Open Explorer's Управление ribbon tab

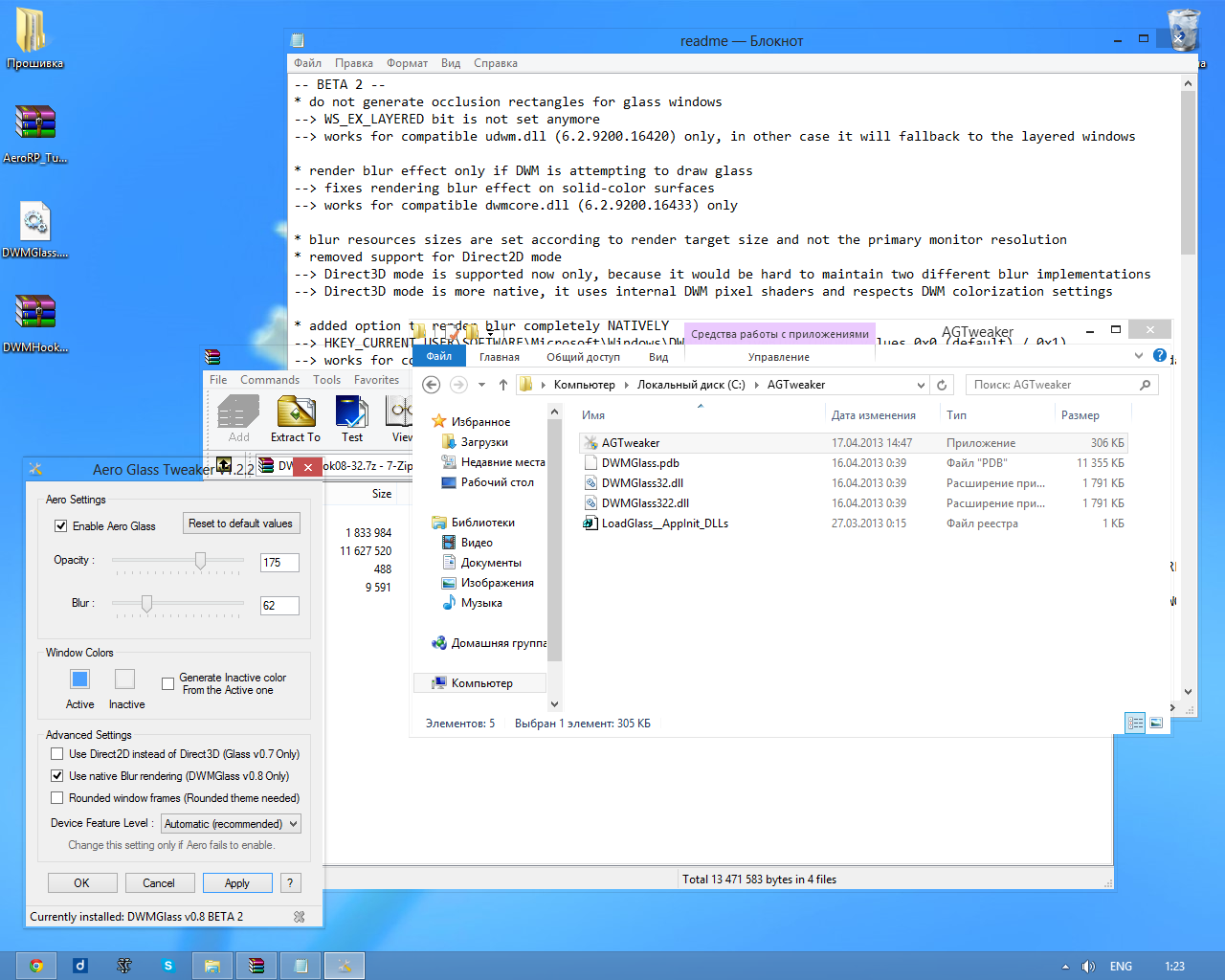point(778,357)
